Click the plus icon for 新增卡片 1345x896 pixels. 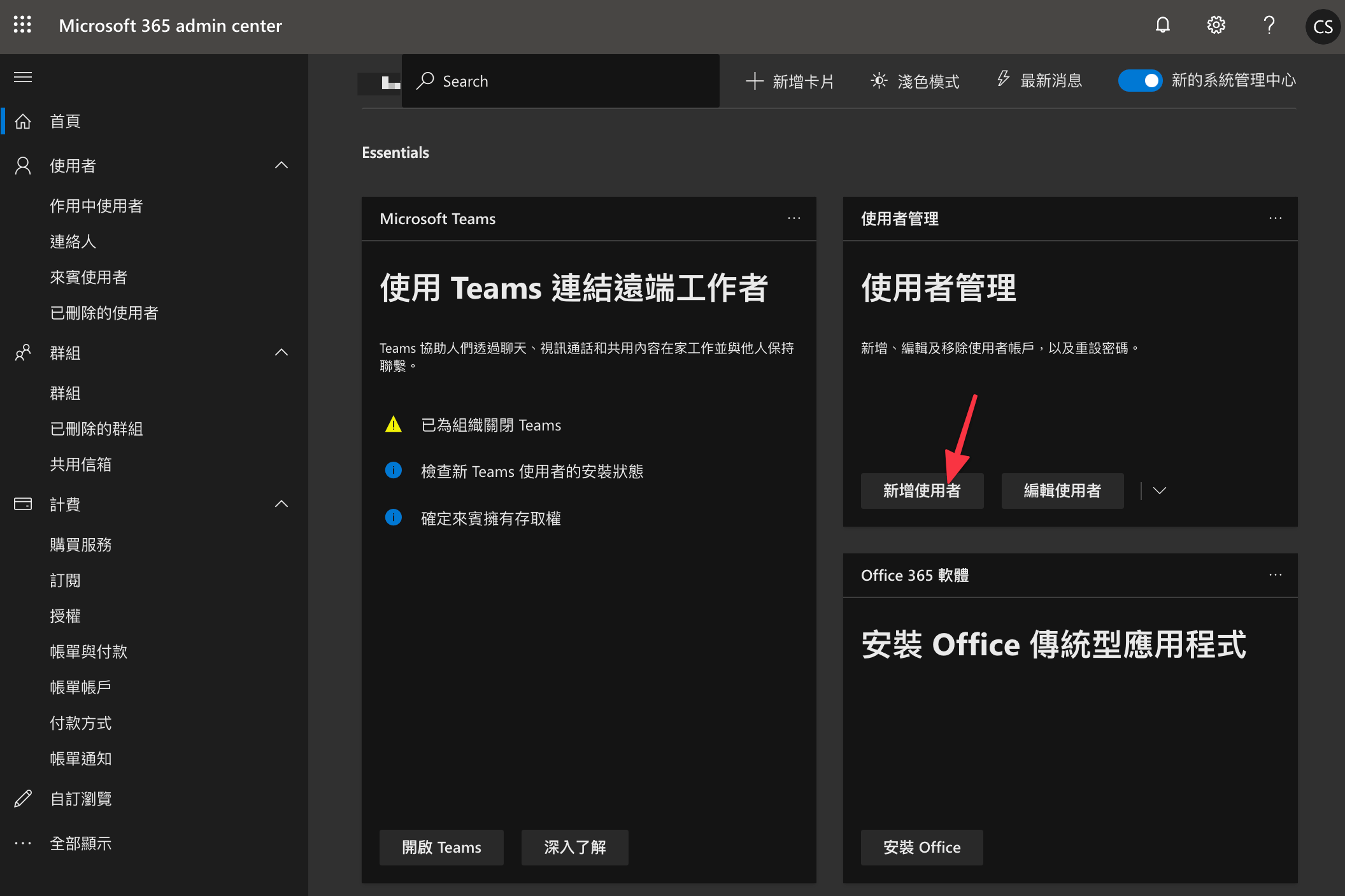[x=755, y=81]
